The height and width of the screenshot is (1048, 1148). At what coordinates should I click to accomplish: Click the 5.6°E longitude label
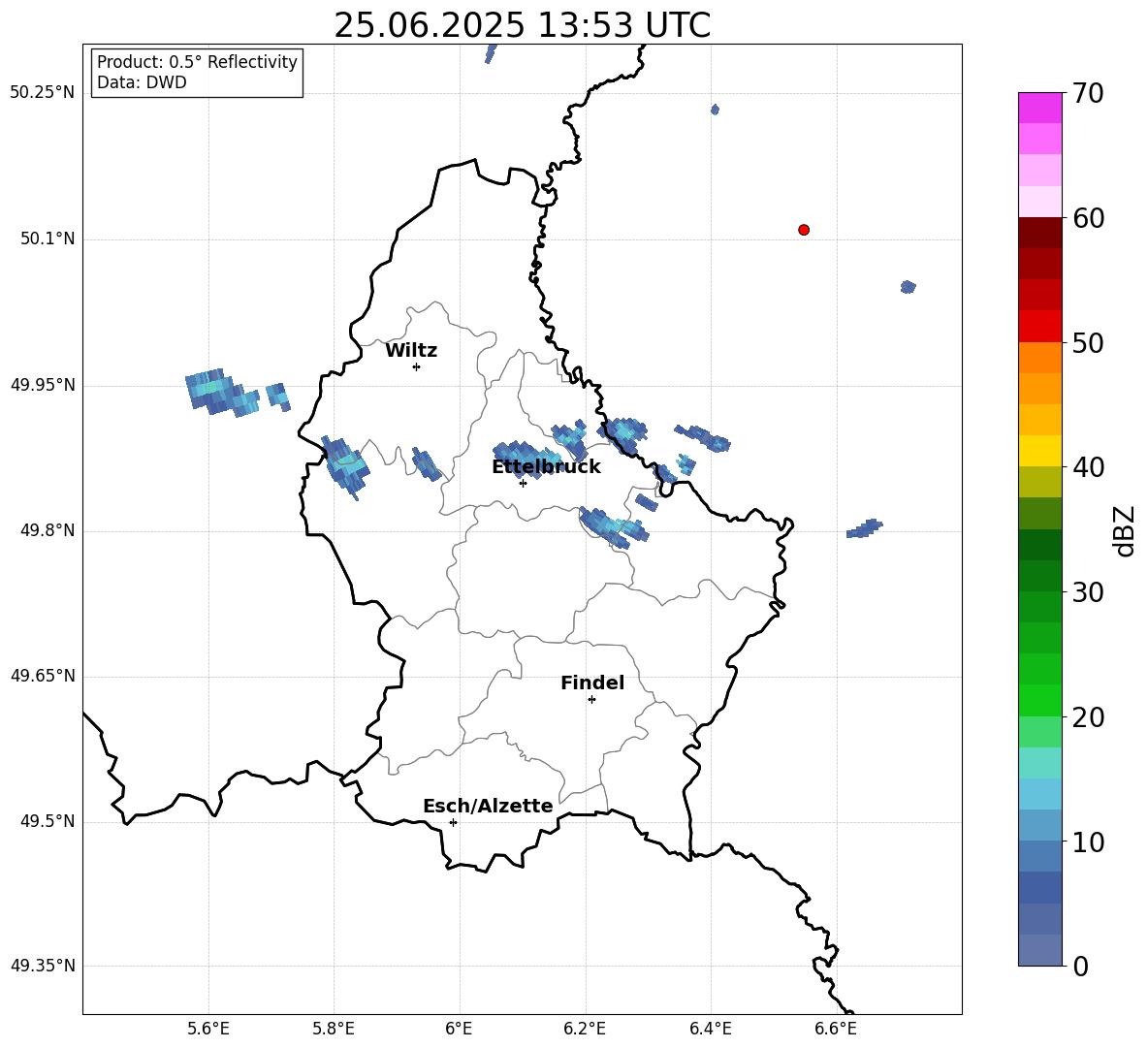click(x=208, y=1029)
